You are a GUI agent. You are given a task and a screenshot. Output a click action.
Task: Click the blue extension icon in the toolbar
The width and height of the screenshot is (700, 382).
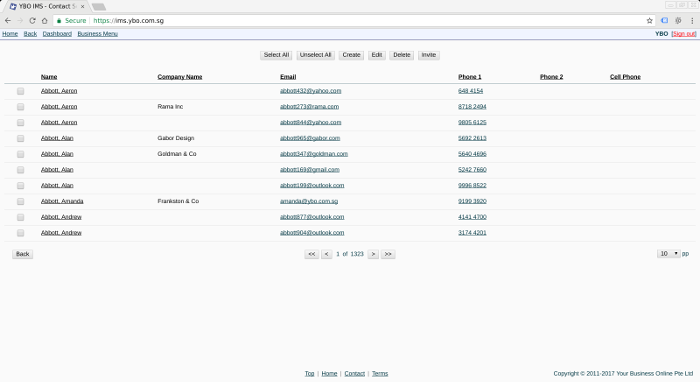coord(664,21)
